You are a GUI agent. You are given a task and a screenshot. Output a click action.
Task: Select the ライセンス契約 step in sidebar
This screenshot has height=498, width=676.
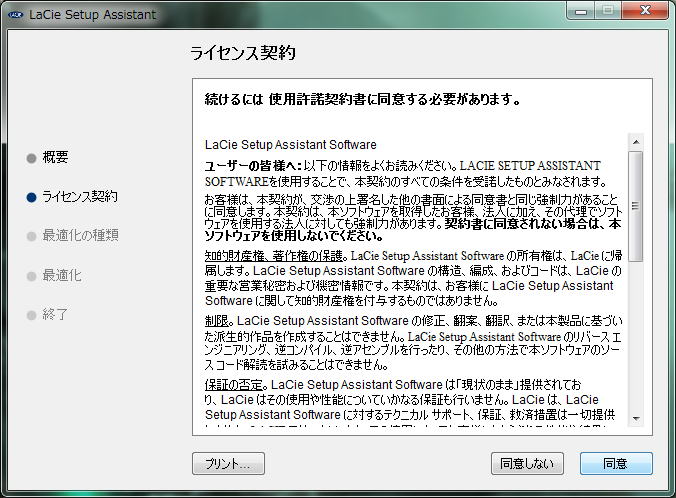coord(80,197)
